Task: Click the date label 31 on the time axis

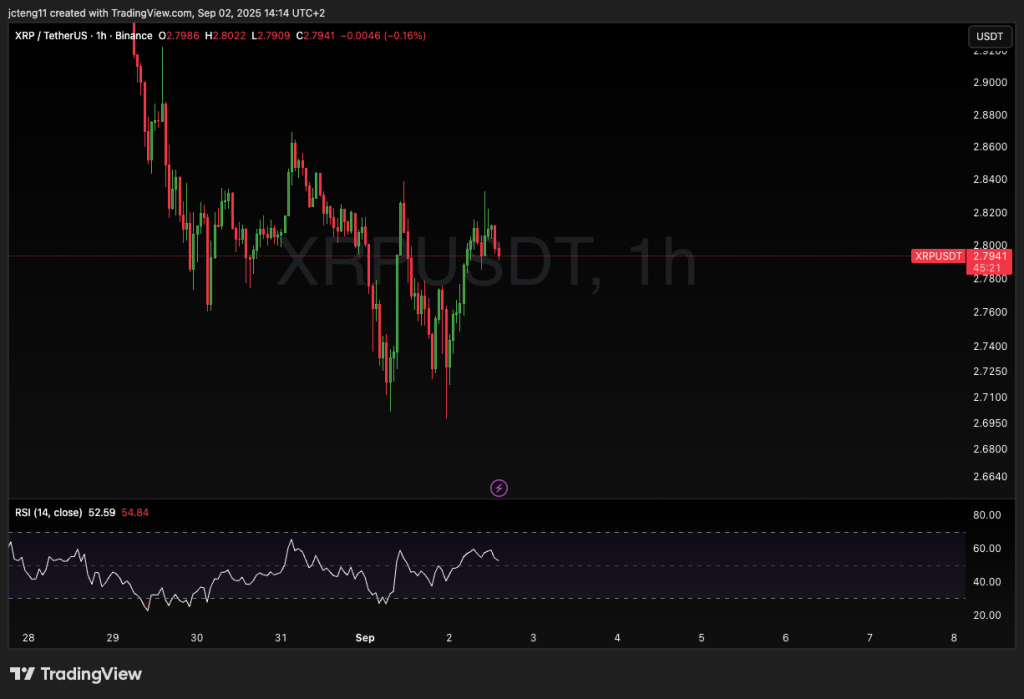Action: coord(281,637)
